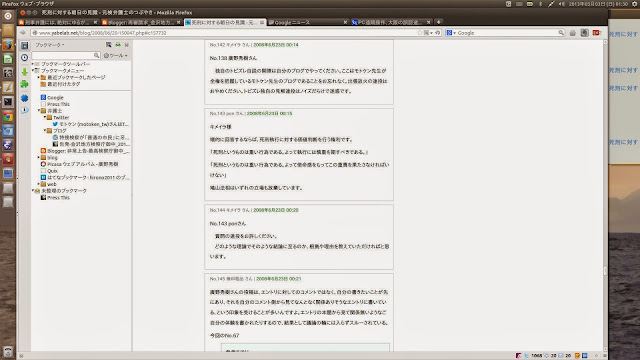Open the Blogger: 非常上告 bookmark

tap(85, 151)
